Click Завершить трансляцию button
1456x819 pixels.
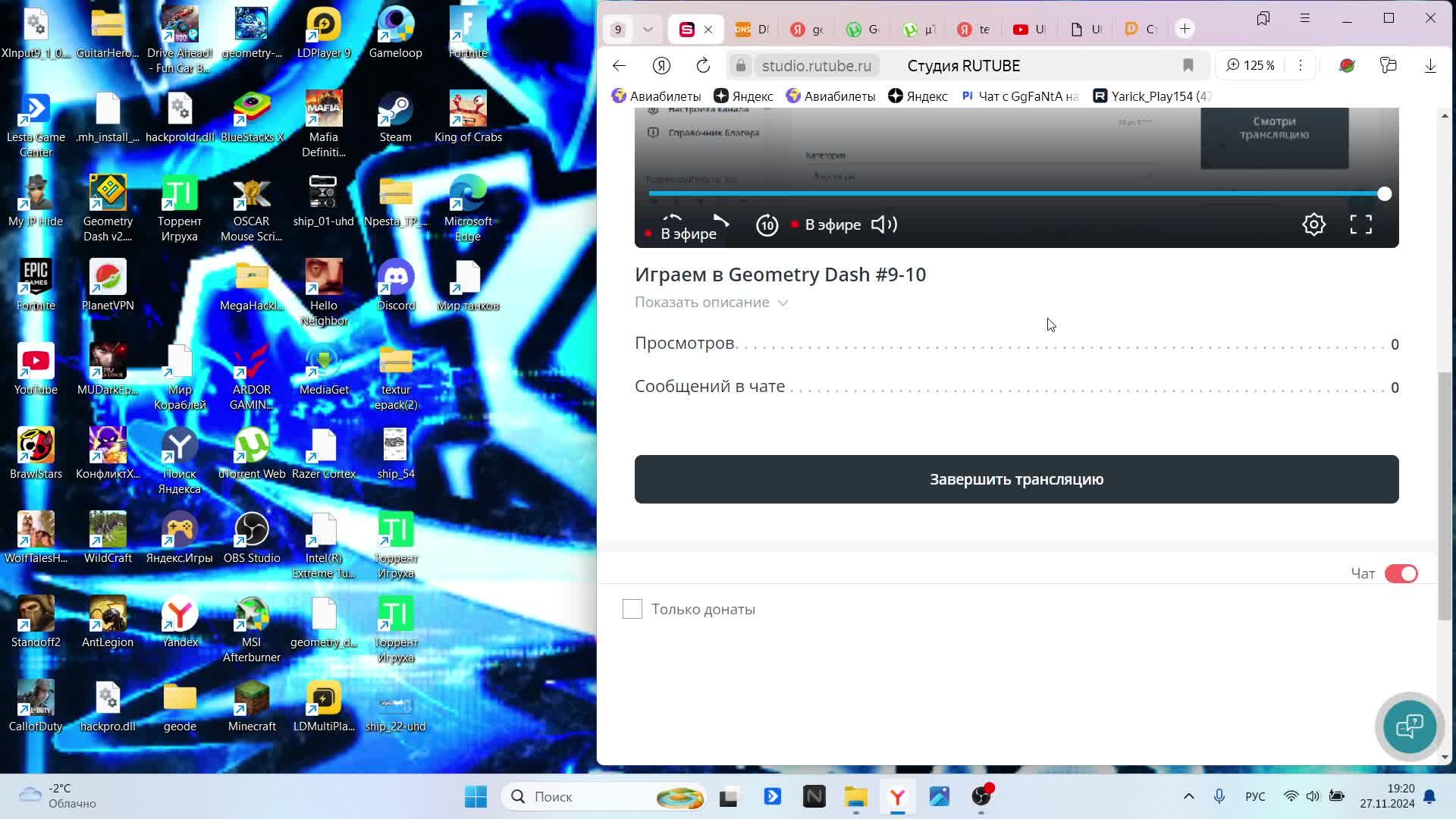tap(1016, 479)
